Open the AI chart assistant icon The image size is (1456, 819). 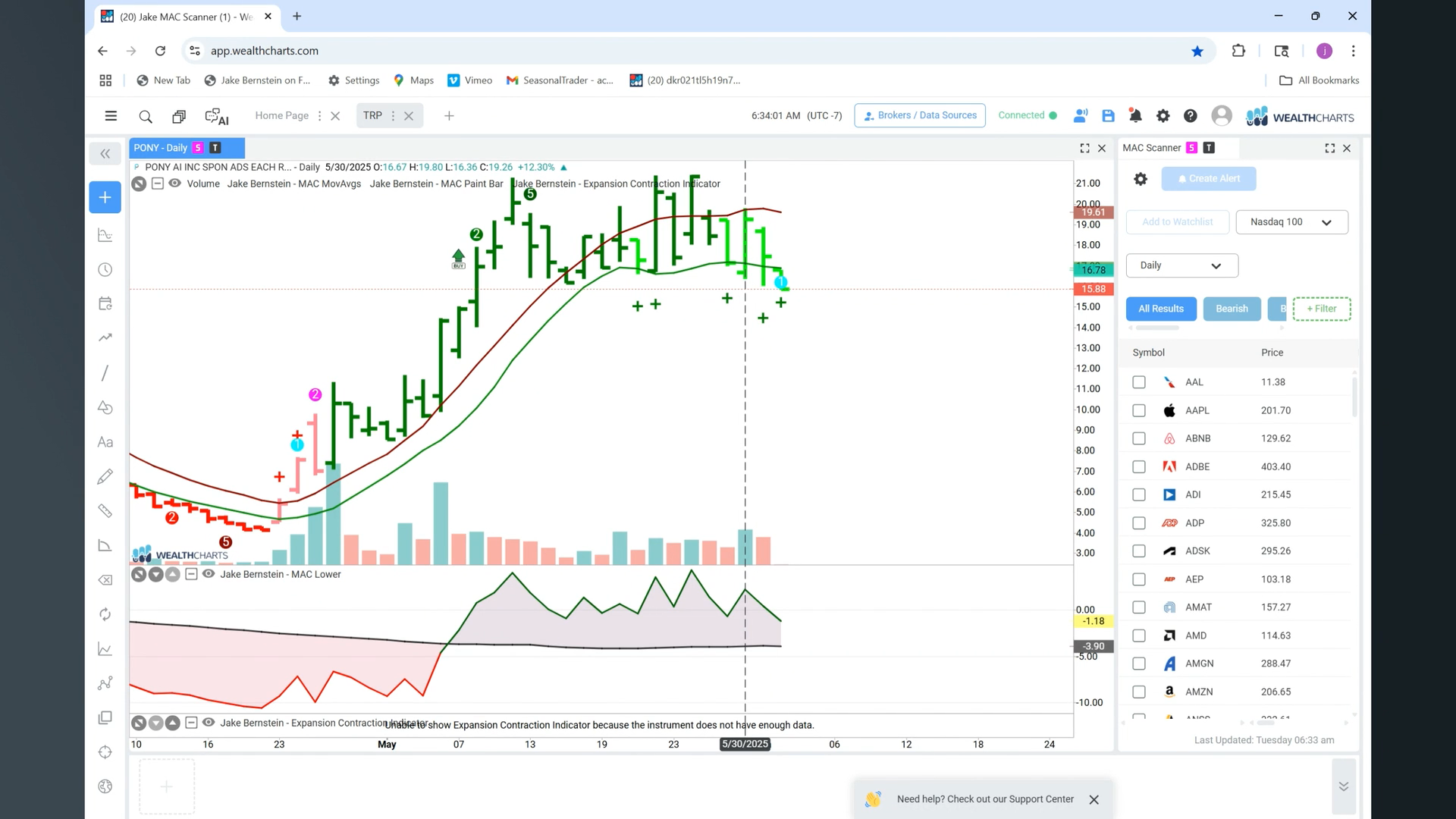(217, 116)
